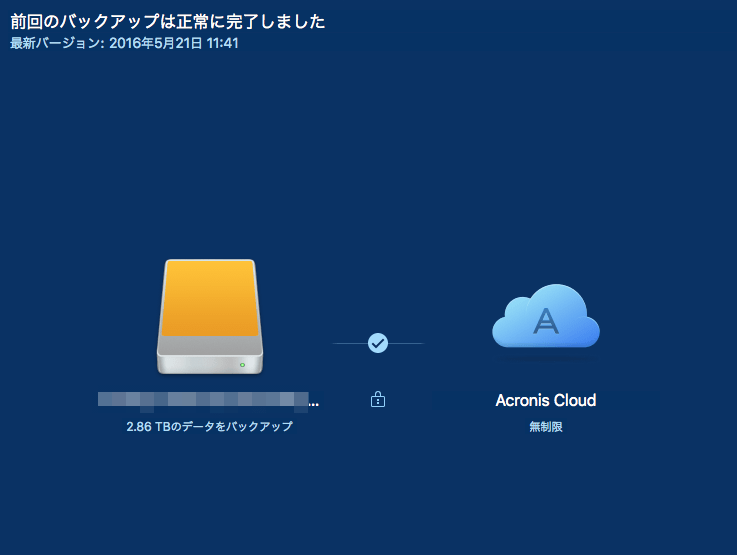Click the orange source drive icon
Viewport: 737px width, 555px height.
point(210,316)
